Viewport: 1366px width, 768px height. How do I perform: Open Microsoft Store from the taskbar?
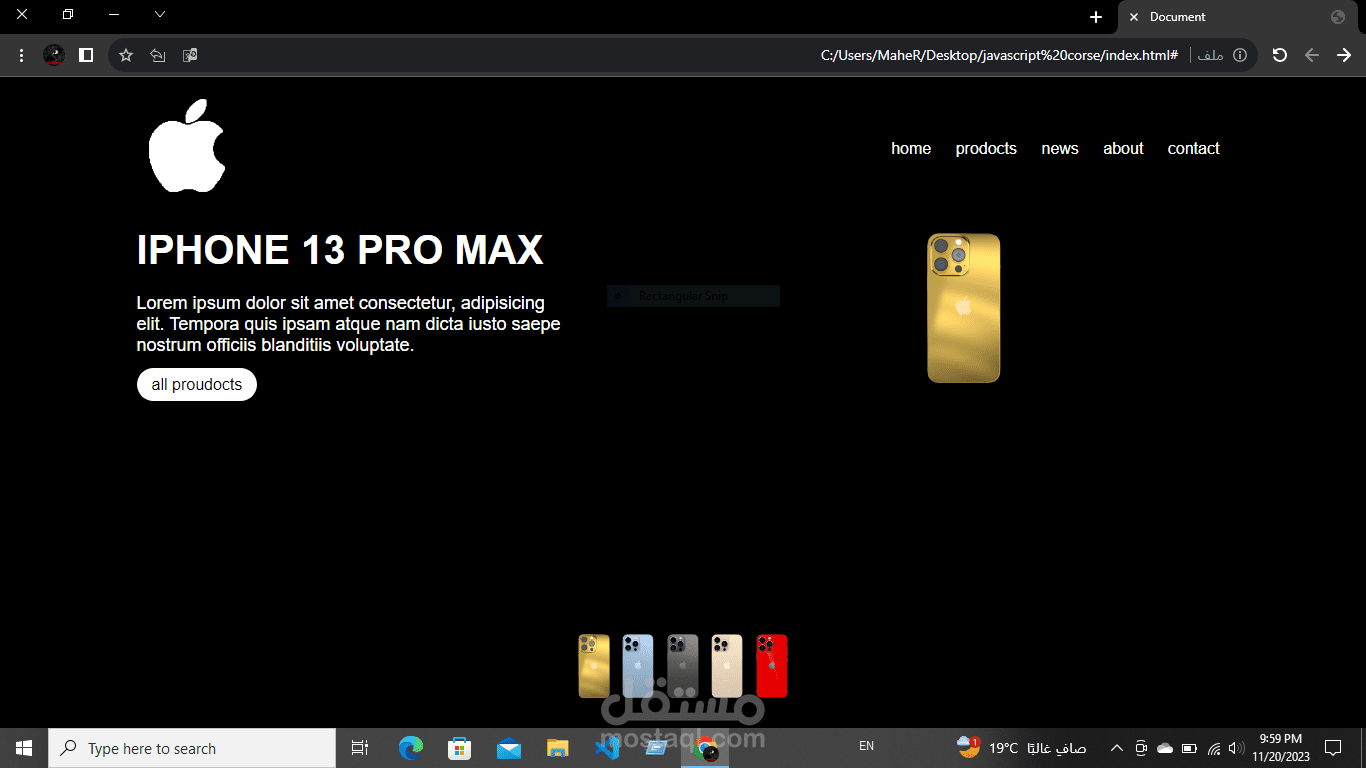[459, 748]
